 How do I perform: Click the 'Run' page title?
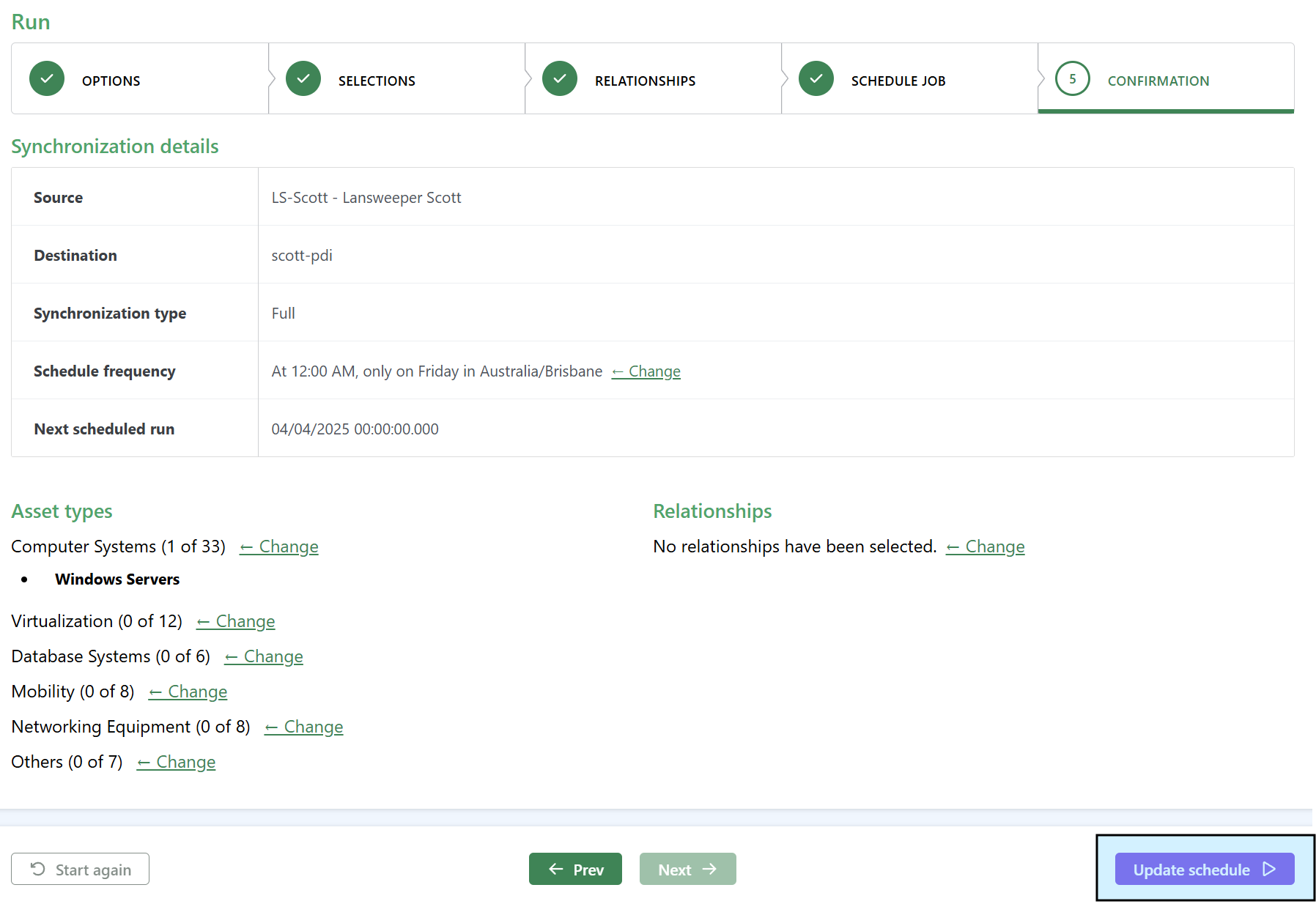31,22
